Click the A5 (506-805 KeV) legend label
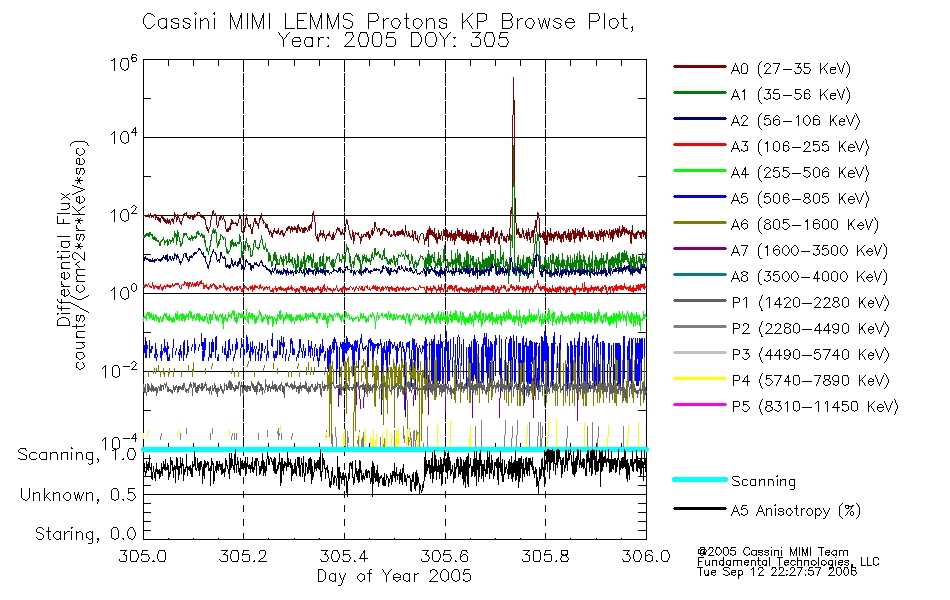The width and height of the screenshot is (950, 600). 800,199
